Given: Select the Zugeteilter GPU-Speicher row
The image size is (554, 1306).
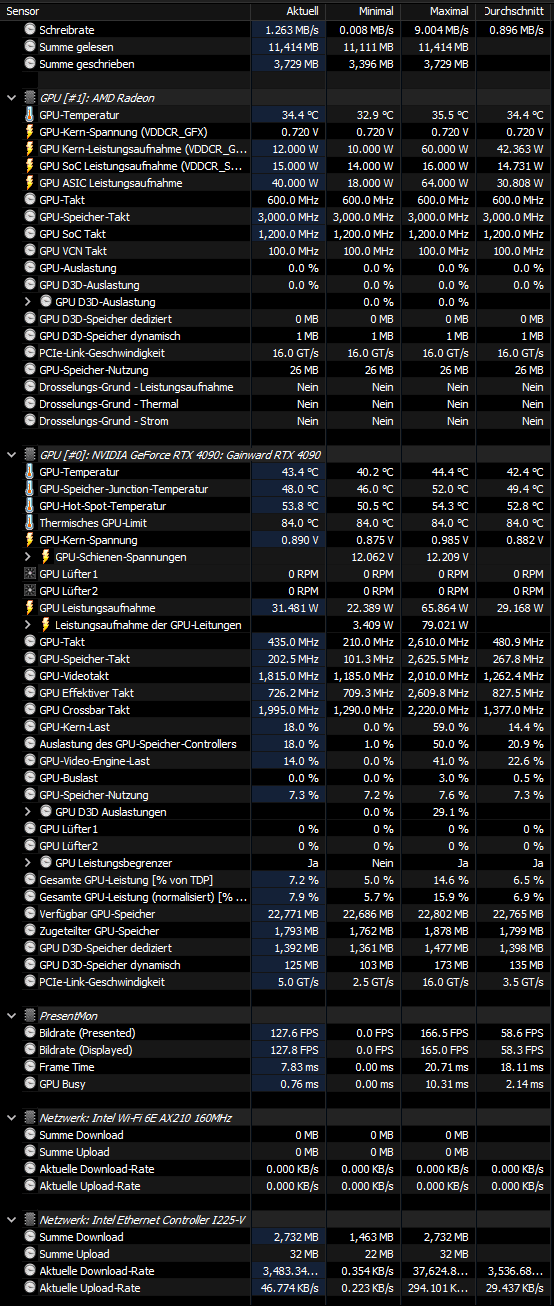Looking at the screenshot, I should click(277, 931).
